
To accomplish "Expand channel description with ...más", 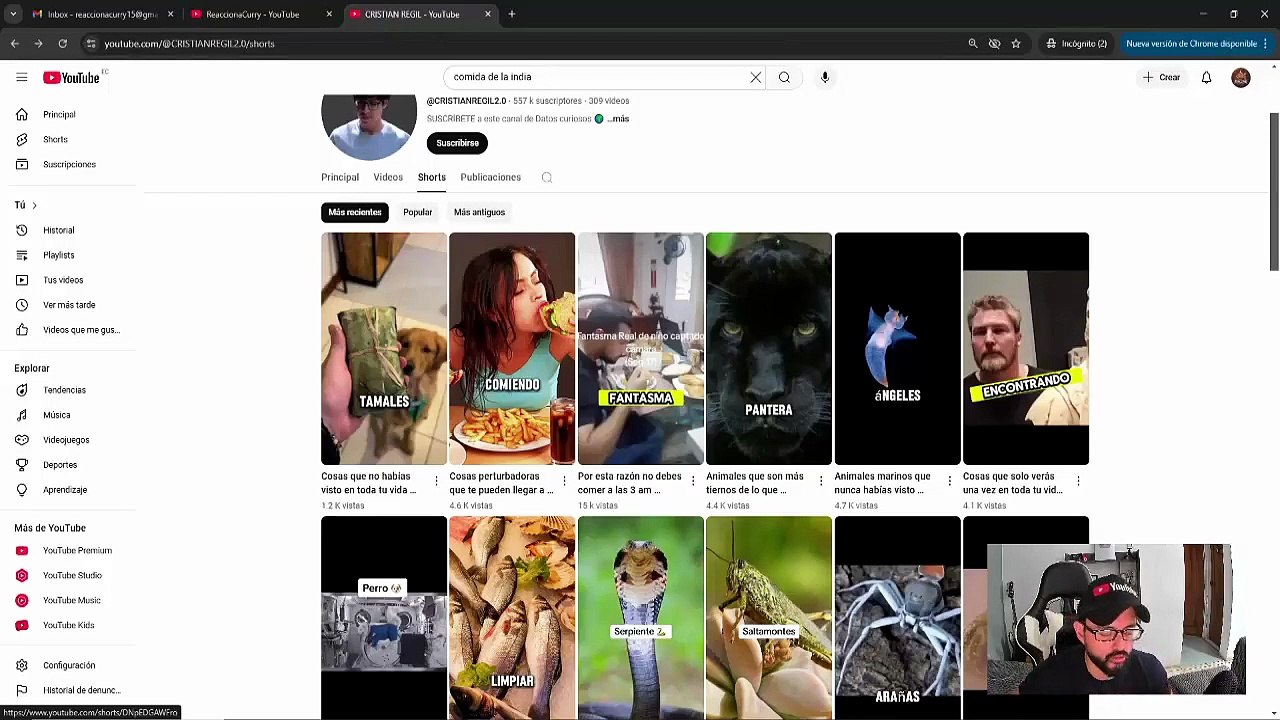I will click(x=618, y=119).
